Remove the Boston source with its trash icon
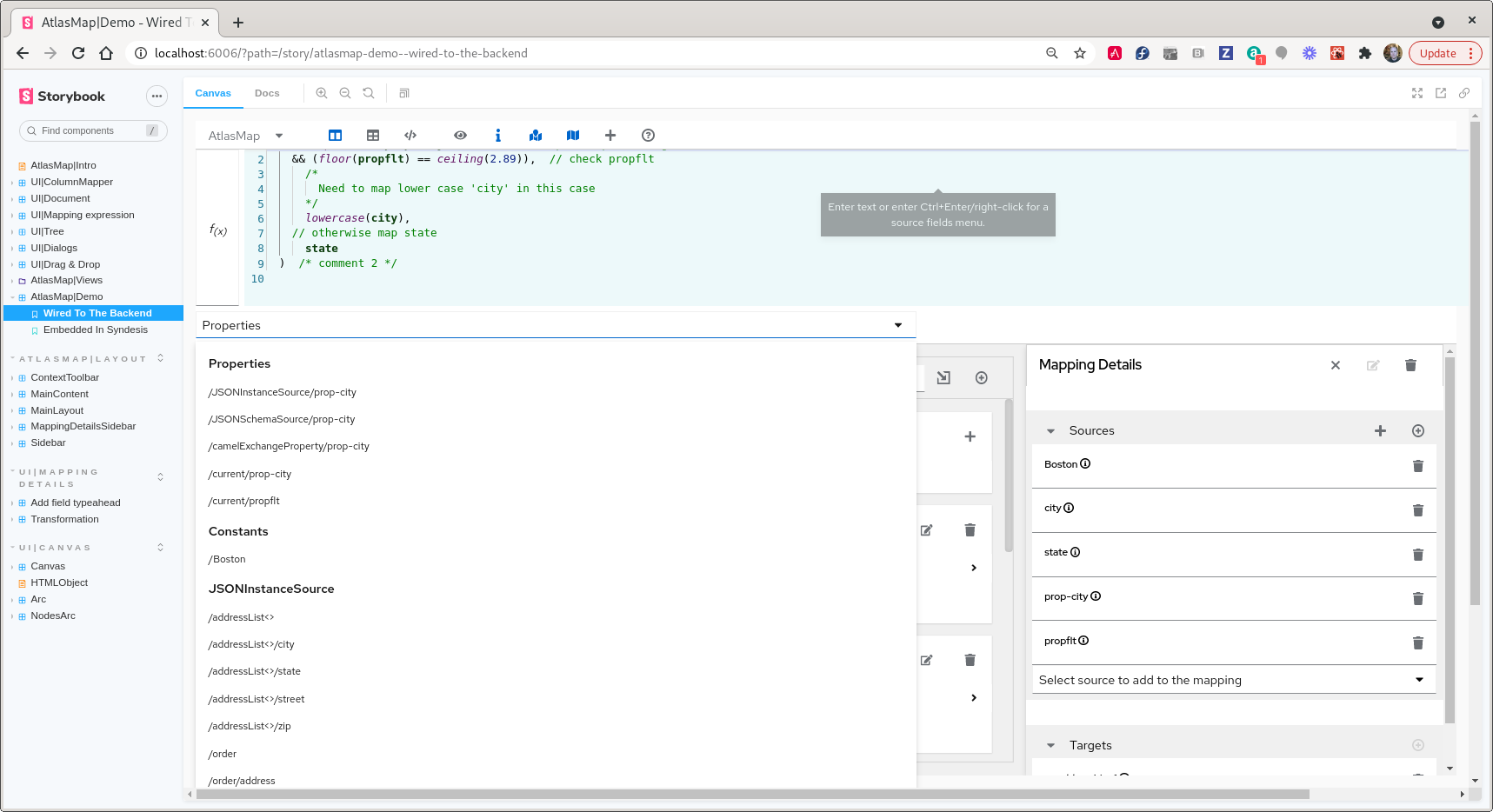 1418,465
